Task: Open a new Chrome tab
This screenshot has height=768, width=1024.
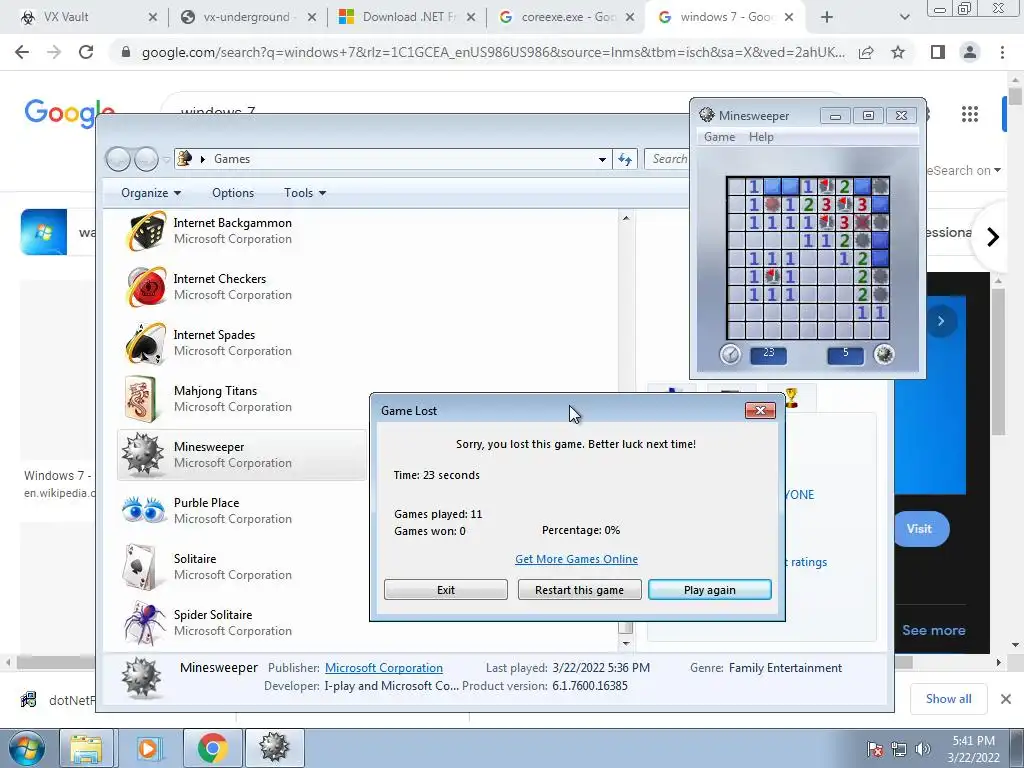Action: tap(827, 17)
